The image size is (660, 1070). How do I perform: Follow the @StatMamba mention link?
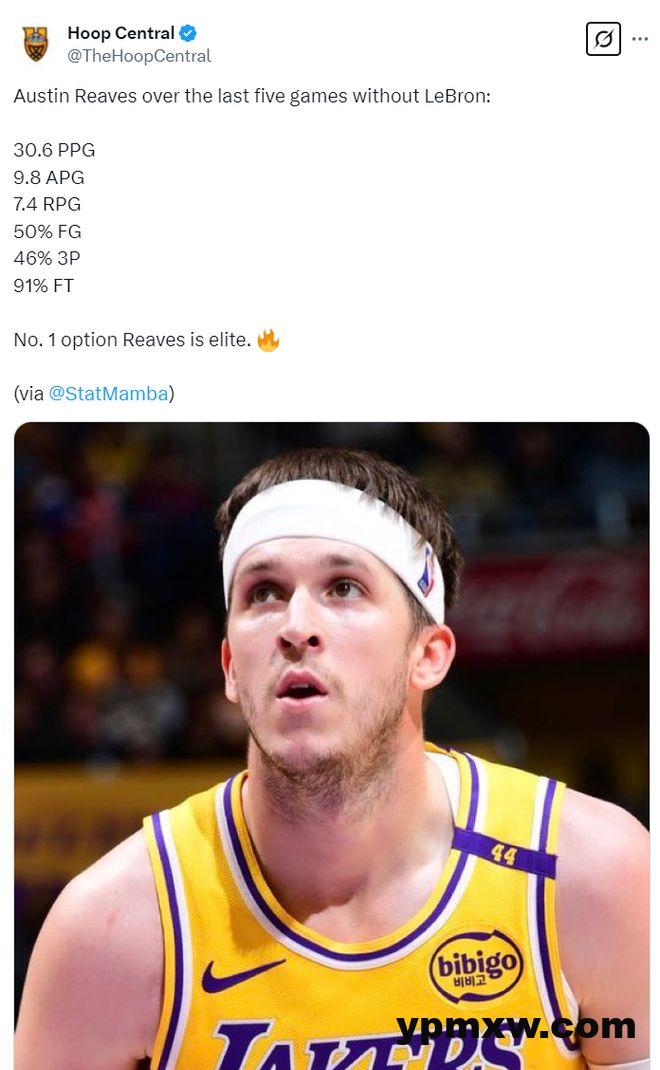(108, 393)
